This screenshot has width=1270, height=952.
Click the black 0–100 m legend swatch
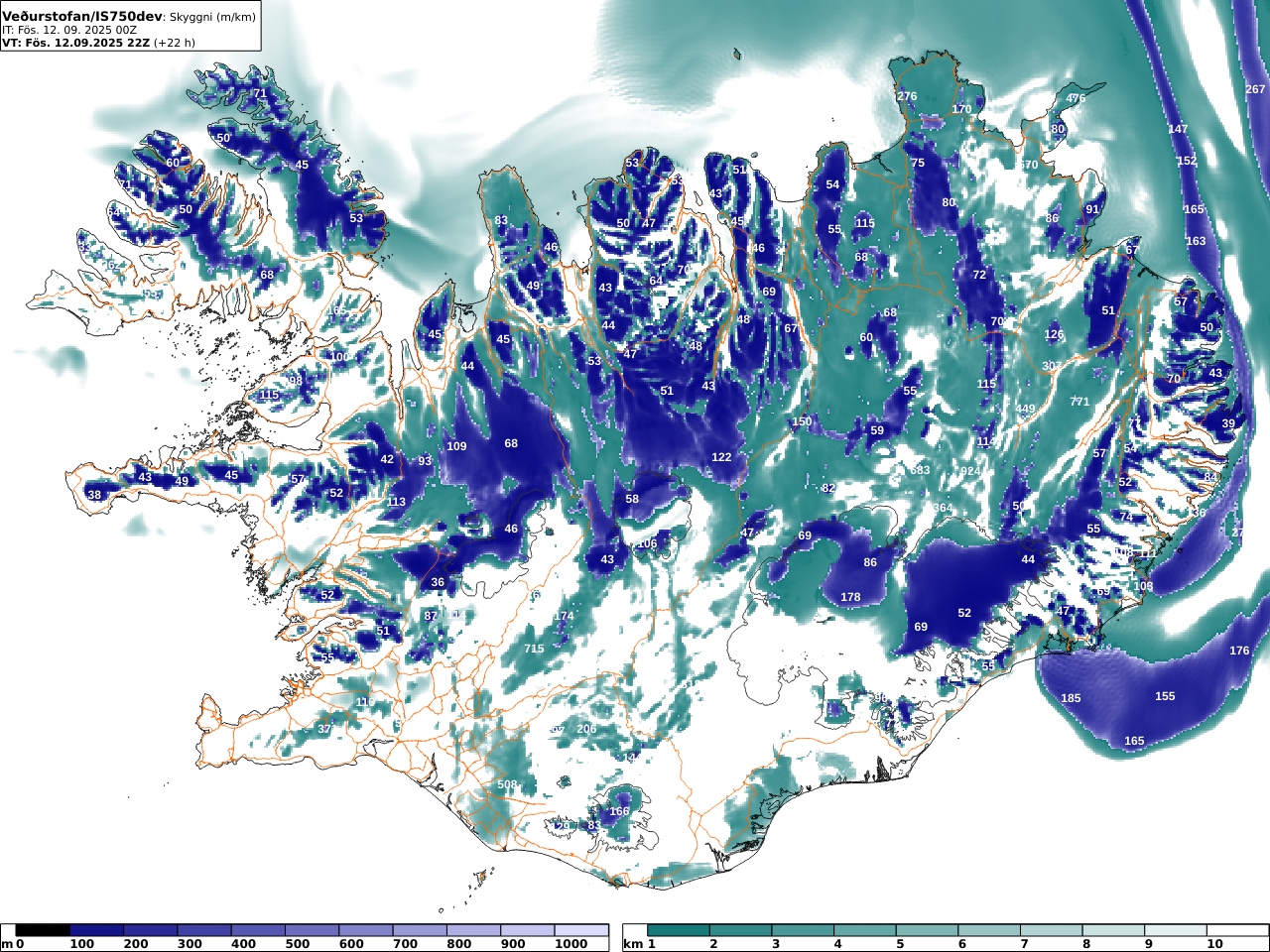tap(43, 930)
